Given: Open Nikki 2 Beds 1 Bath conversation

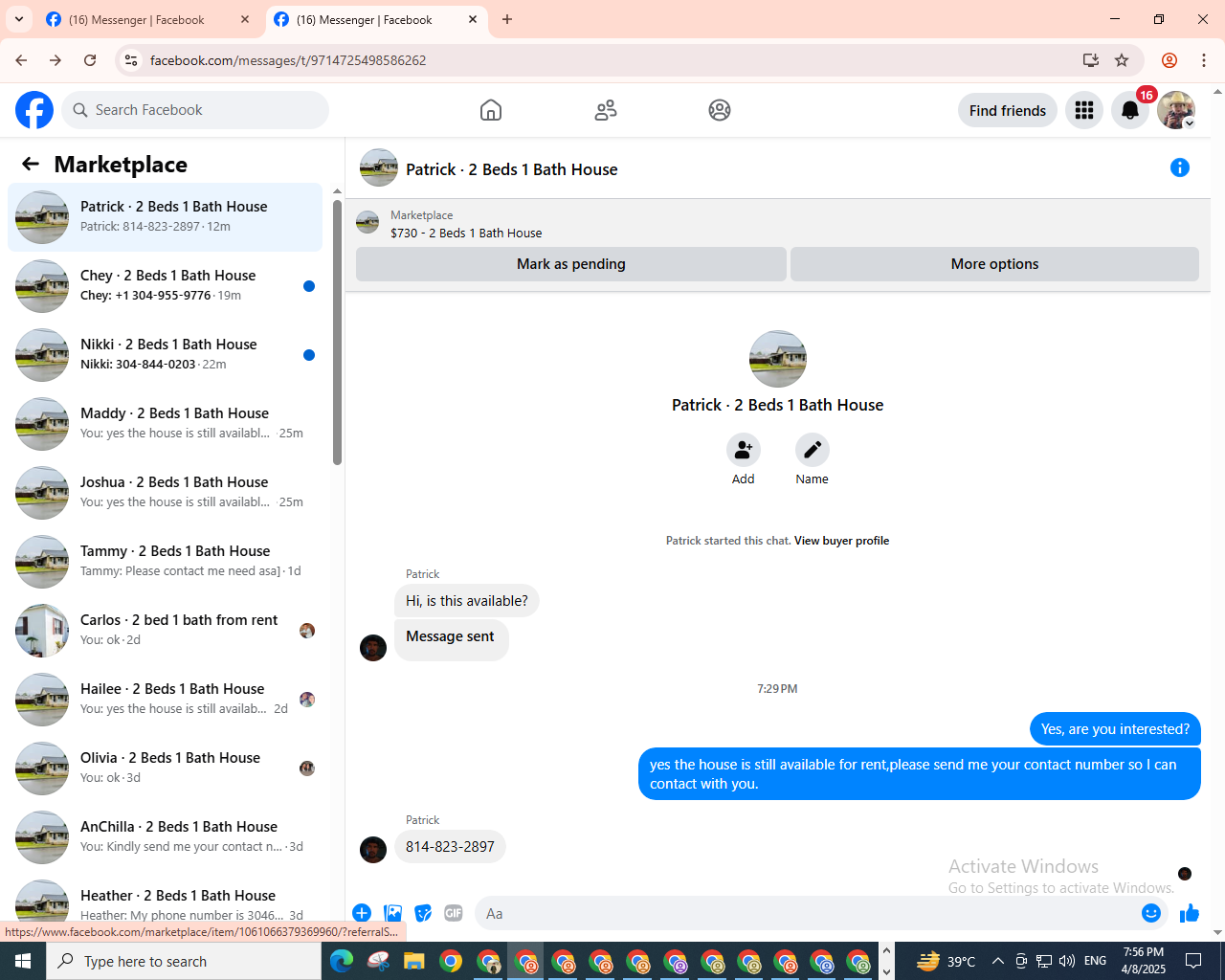Looking at the screenshot, I should [166, 354].
